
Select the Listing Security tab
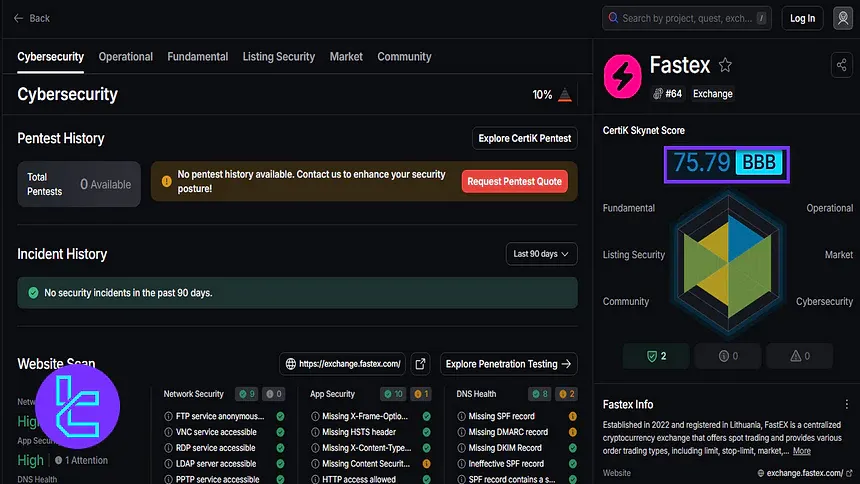pos(279,57)
